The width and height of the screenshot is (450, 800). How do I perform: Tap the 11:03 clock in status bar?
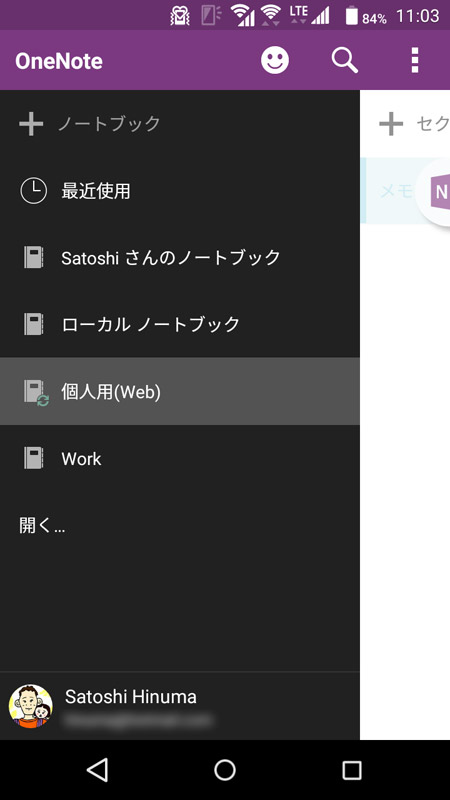pyautogui.click(x=417, y=16)
